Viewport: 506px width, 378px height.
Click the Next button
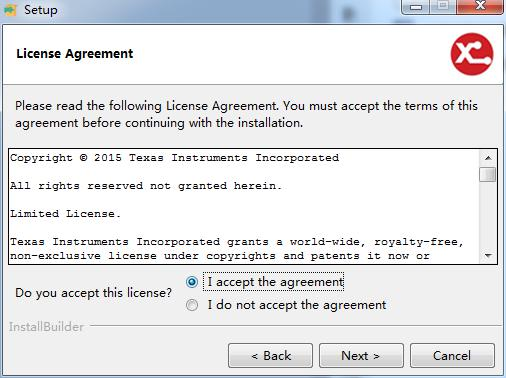[361, 356]
